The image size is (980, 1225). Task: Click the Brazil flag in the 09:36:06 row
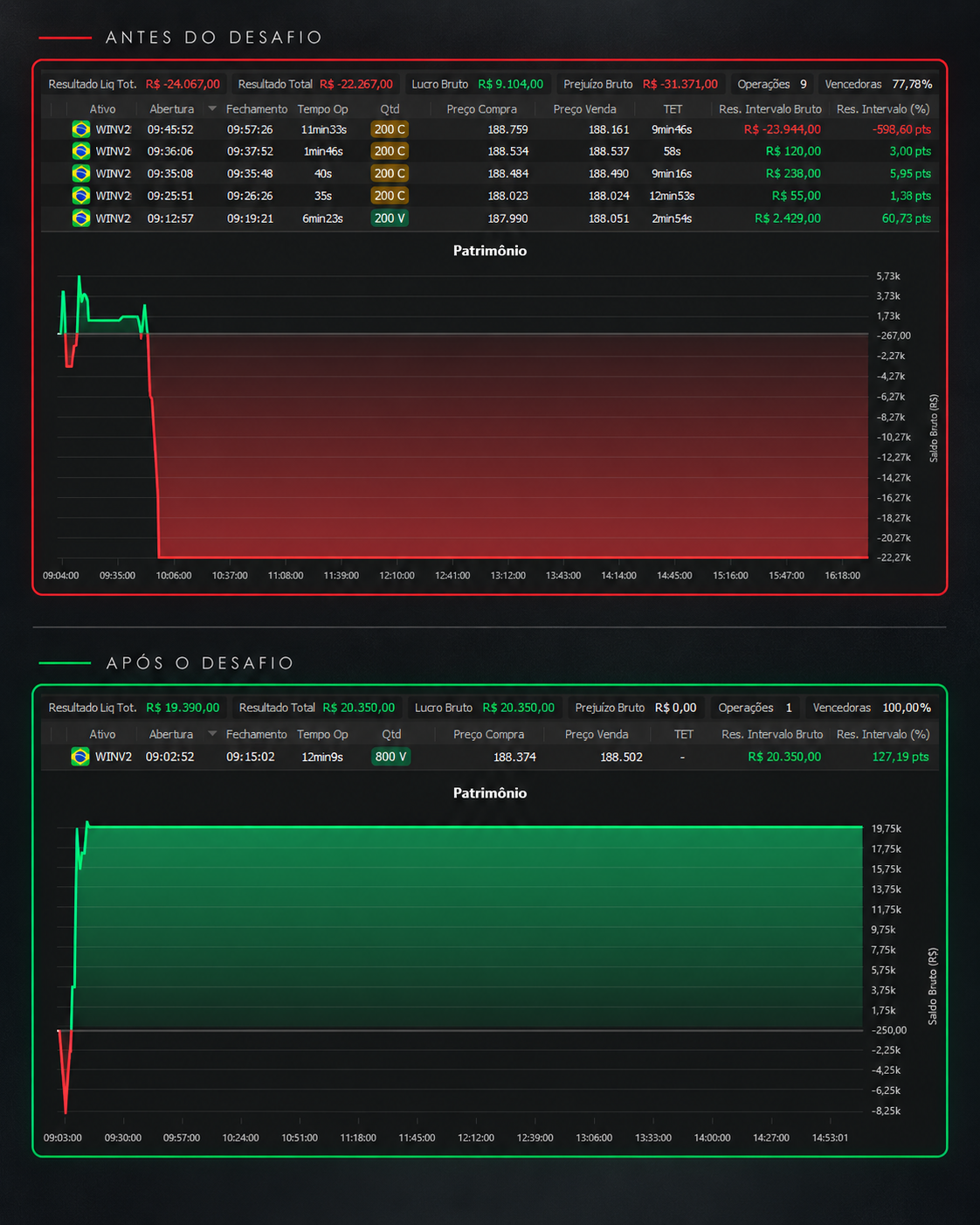[81, 151]
